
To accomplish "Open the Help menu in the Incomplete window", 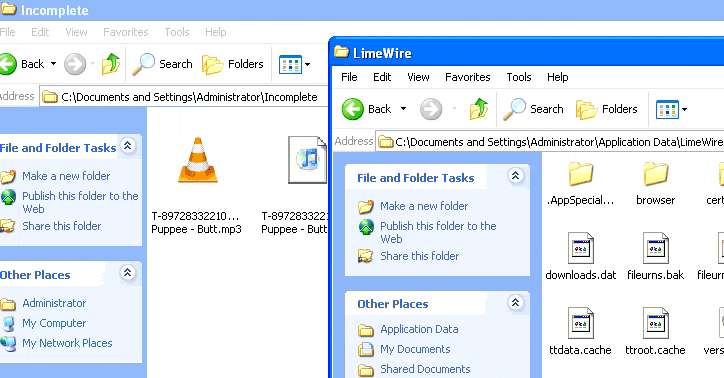I will pos(216,32).
